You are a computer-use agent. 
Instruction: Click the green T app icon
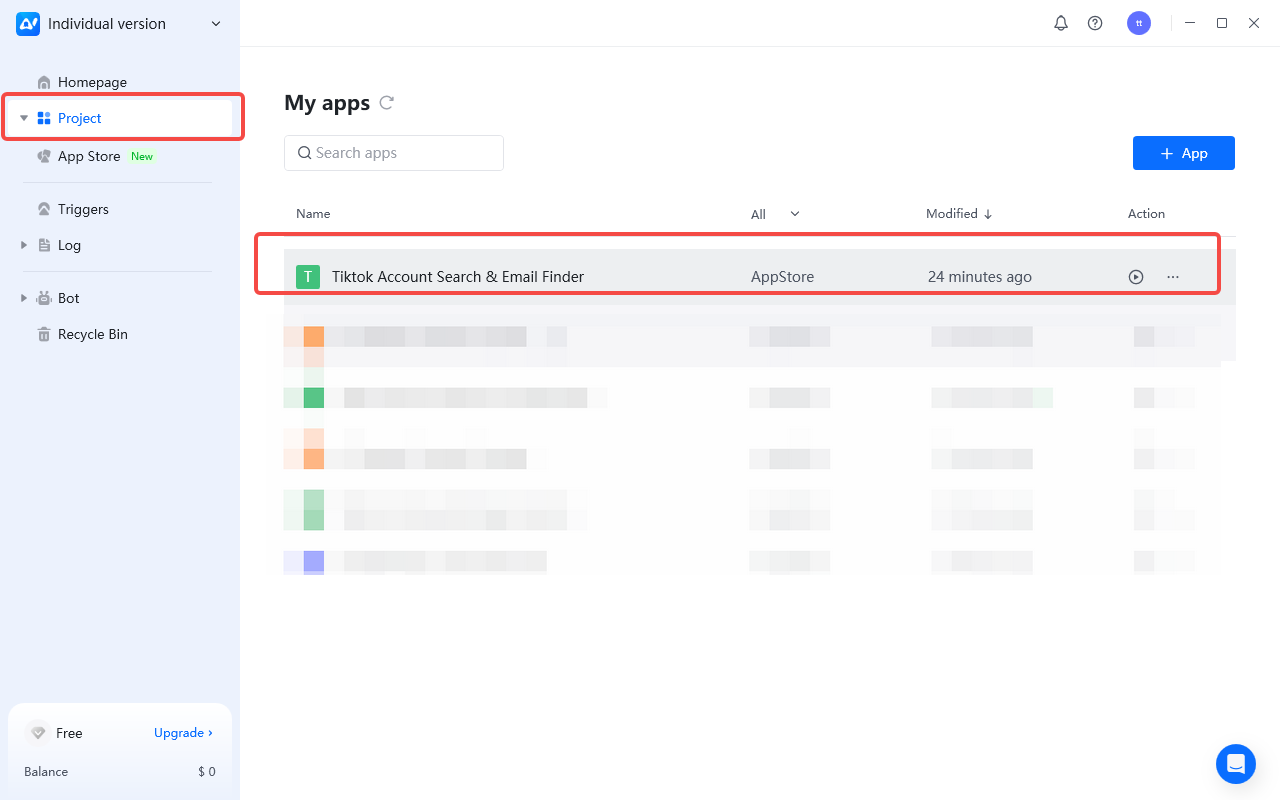click(308, 277)
